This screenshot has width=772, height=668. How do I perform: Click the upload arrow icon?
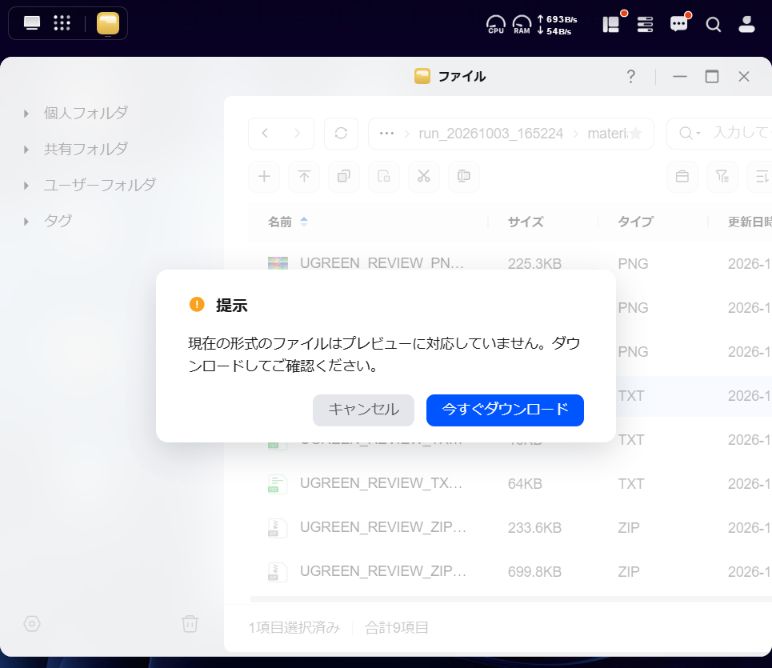pyautogui.click(x=304, y=176)
